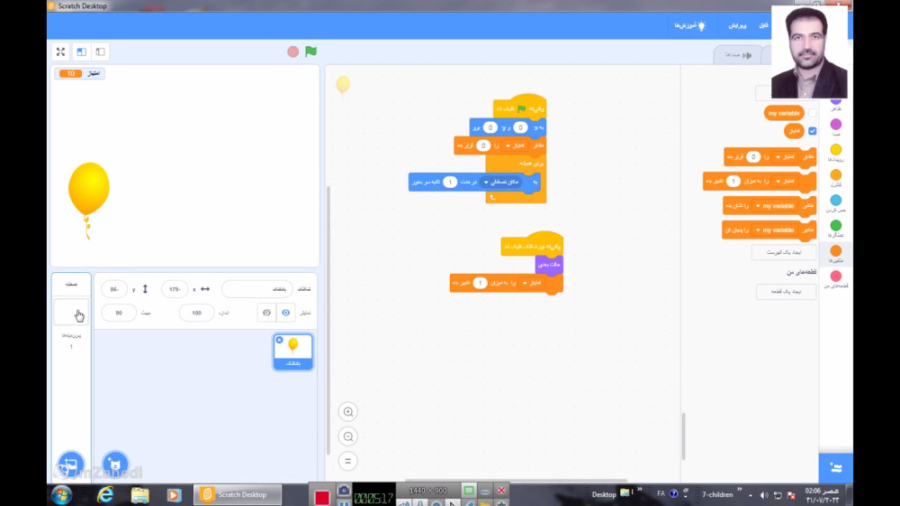This screenshot has width=900, height=506.
Task: Open variable dropdown on palette change-by-1 block
Action: tap(784, 181)
